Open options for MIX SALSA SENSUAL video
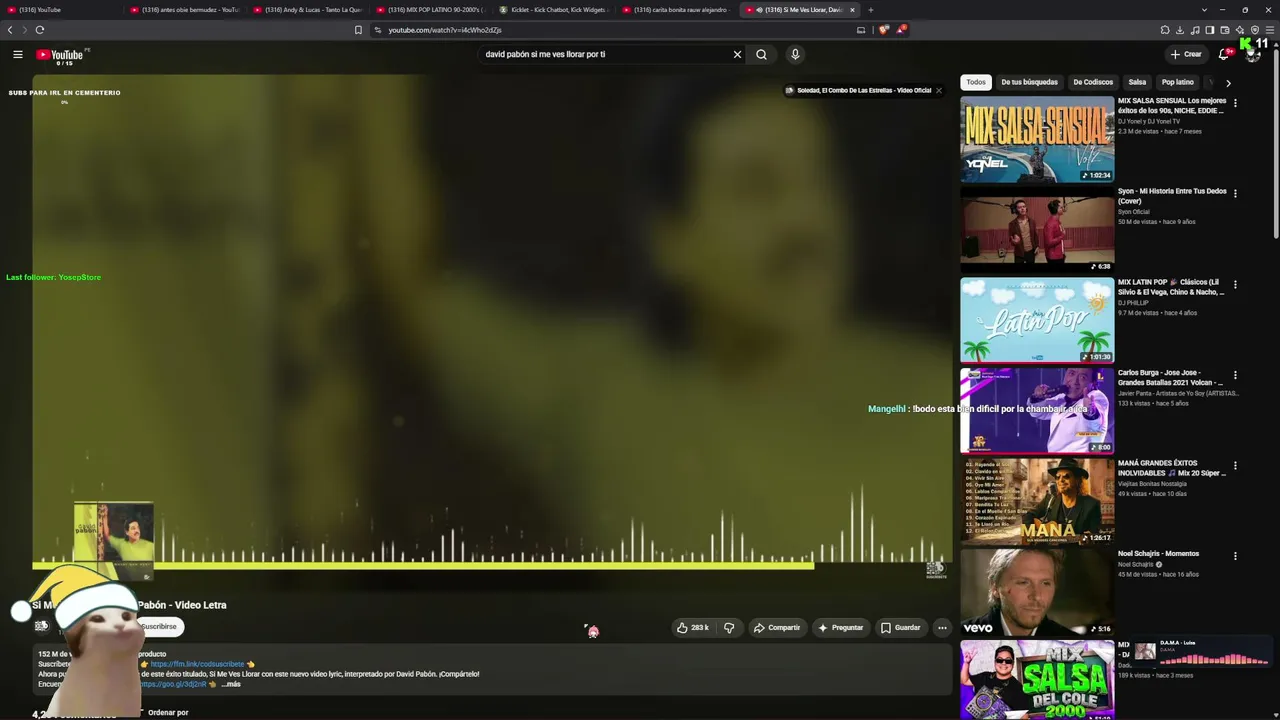The image size is (1280, 720). point(1235,103)
